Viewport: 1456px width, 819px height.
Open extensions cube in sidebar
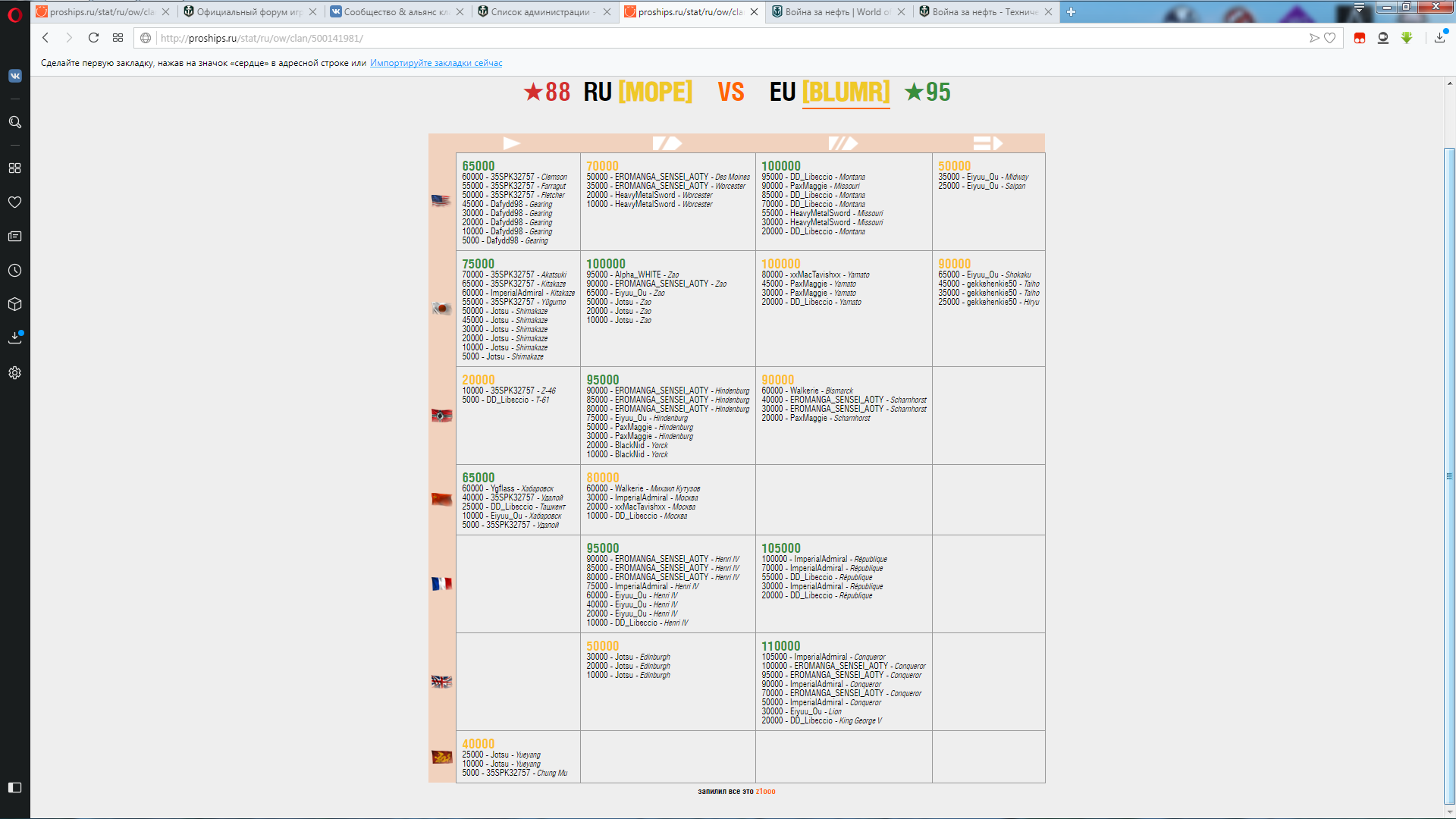tap(14, 304)
